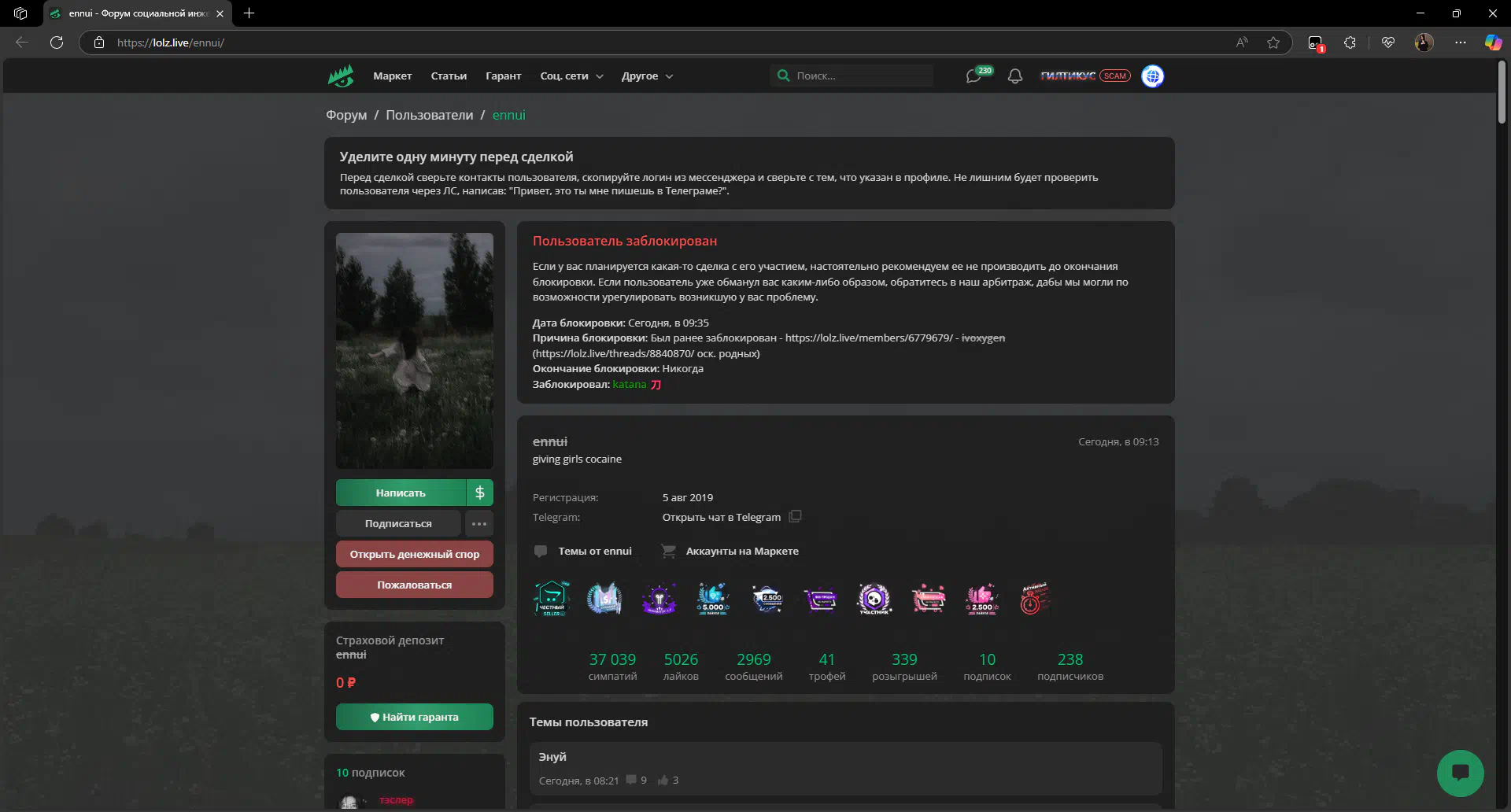The height and width of the screenshot is (812, 1511).
Task: Click the language globe icon in the header
Action: [1153, 76]
